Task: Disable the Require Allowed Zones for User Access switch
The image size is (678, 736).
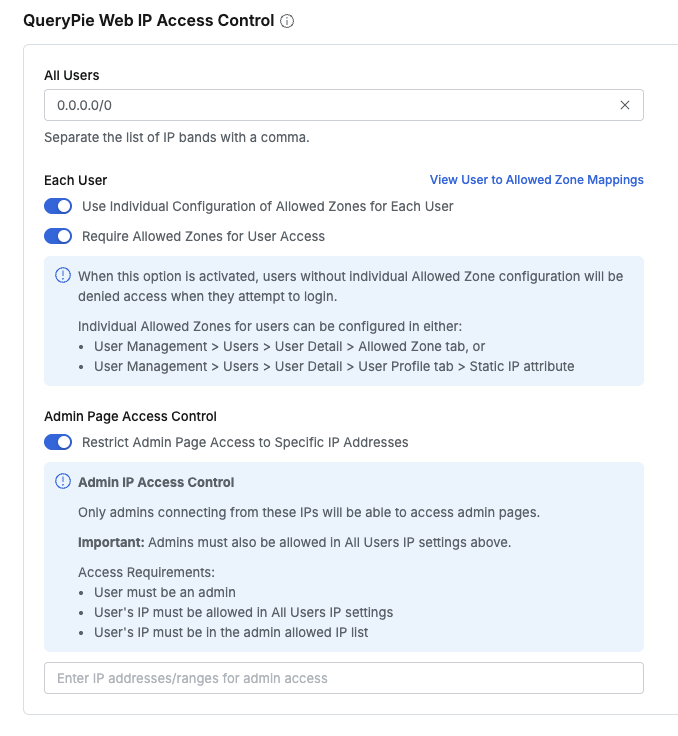Action: (58, 236)
